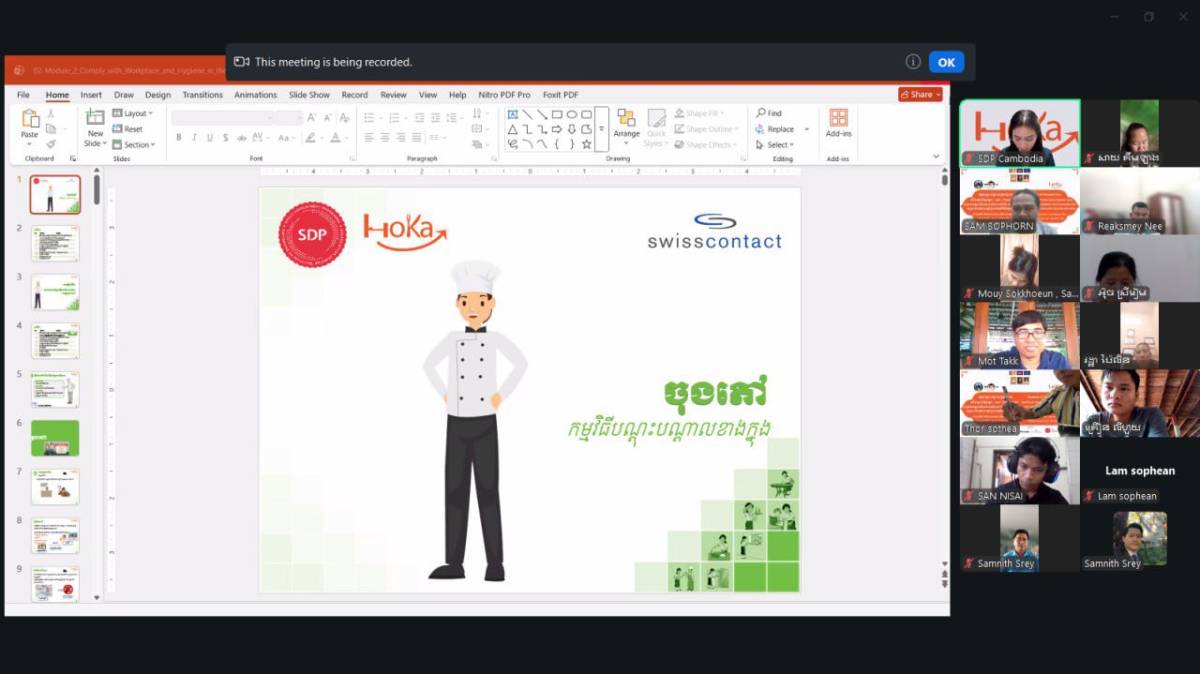Click Clear All Formatting icon

(345, 117)
